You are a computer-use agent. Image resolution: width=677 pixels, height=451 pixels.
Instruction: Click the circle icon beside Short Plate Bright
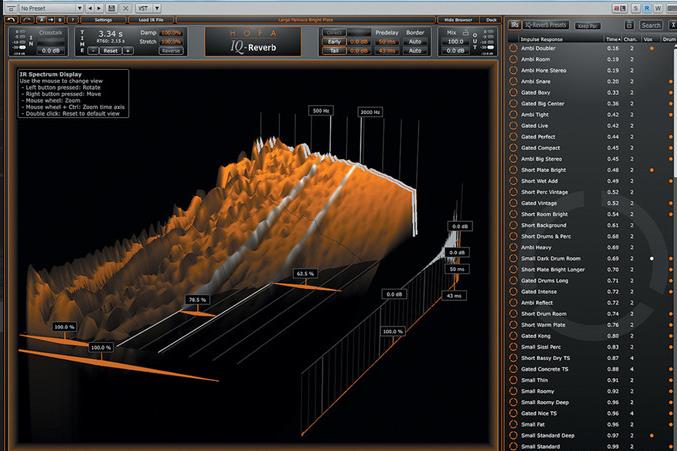click(x=513, y=170)
